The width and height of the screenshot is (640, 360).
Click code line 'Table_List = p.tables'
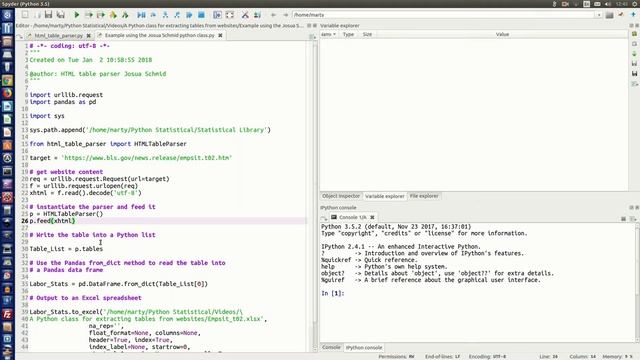[x=66, y=249]
